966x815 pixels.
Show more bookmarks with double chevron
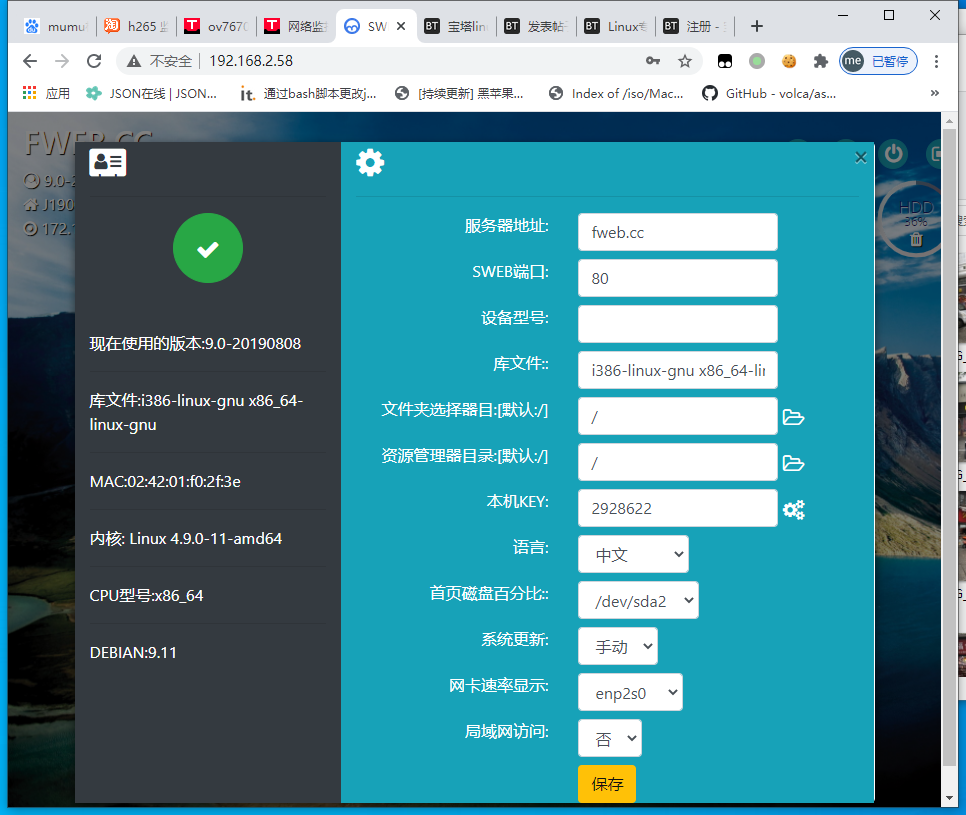tap(935, 93)
